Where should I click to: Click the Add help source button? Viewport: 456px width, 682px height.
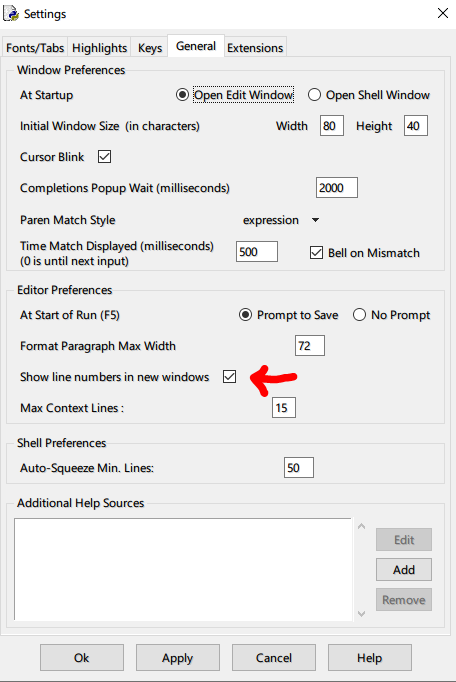click(x=404, y=570)
